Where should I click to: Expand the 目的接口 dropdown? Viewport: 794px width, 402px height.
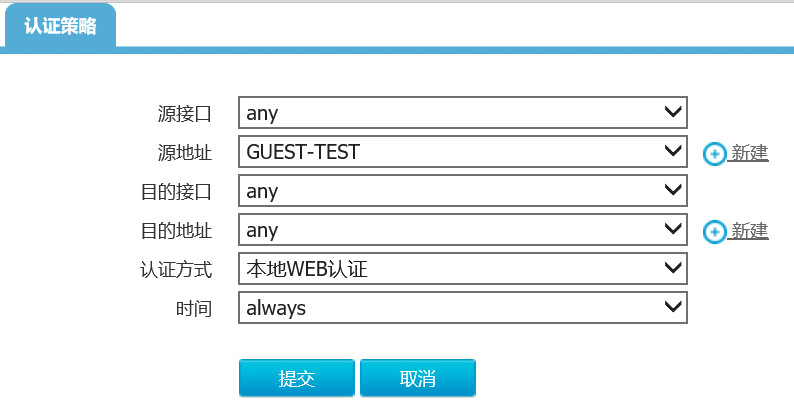tap(462, 191)
